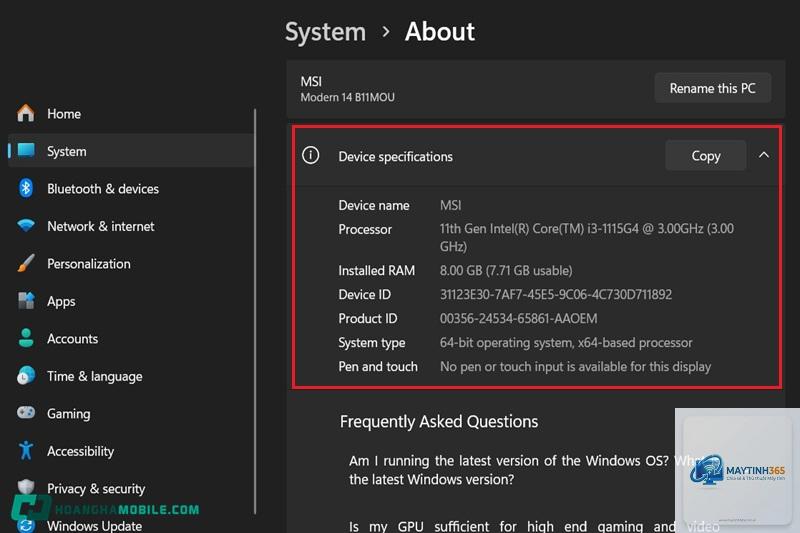The height and width of the screenshot is (533, 800).
Task: Open Privacy & security settings
Action: (x=131, y=489)
